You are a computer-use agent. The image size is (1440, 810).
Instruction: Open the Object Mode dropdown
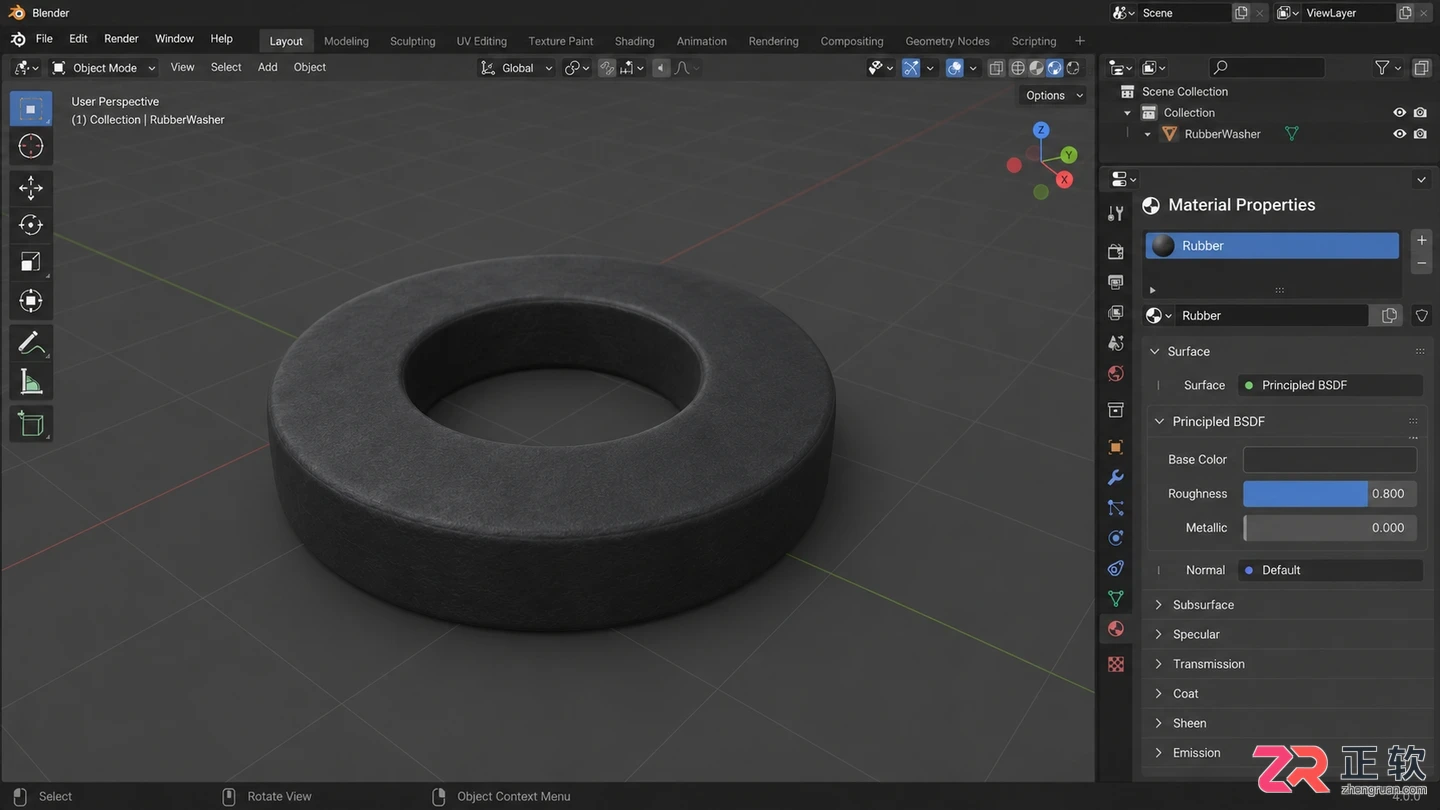click(104, 68)
